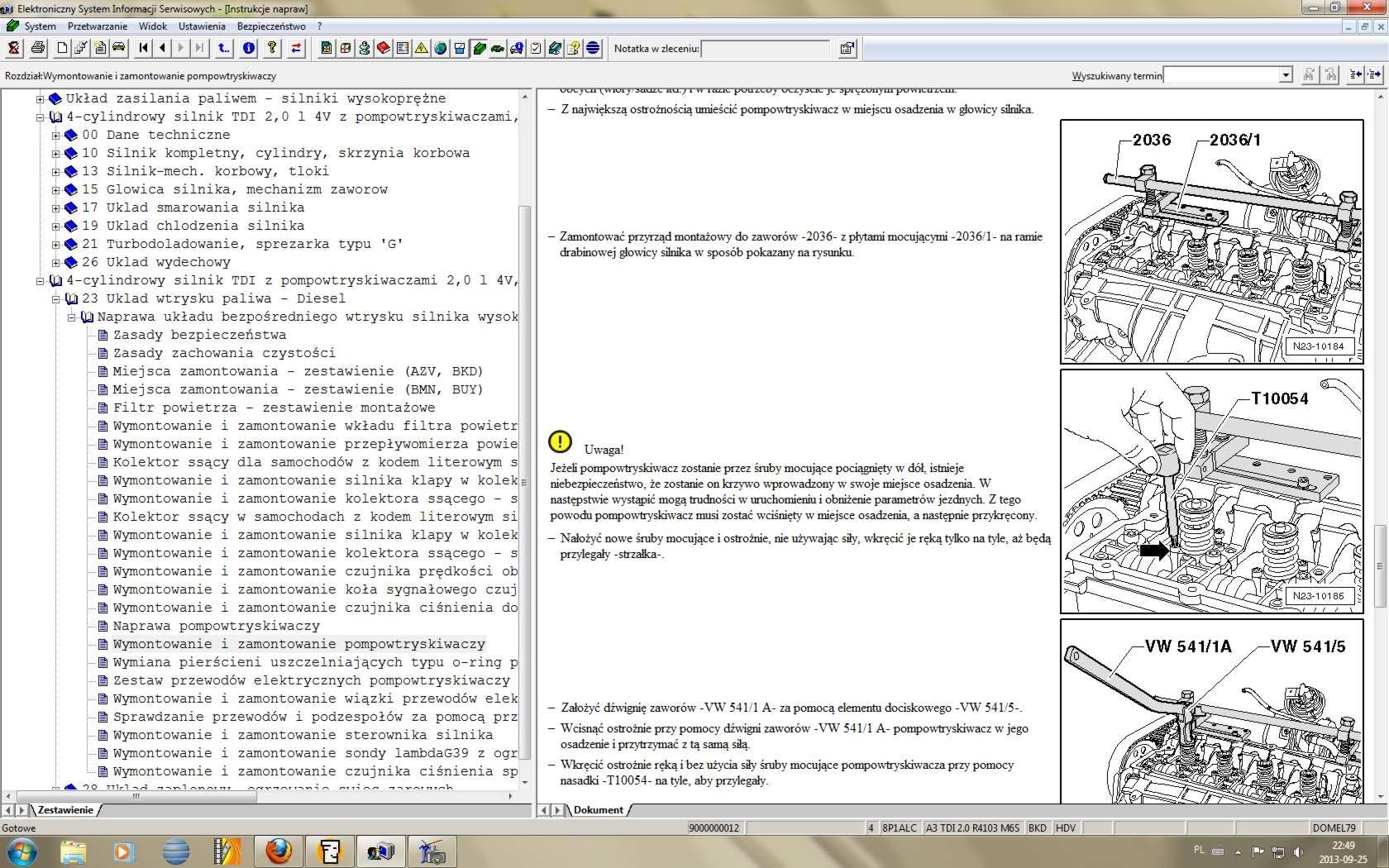Select 'Wymontowanie i zamontowanie pompowtryskiwaczy' entry
This screenshot has width=1389, height=868.
pyautogui.click(x=298, y=644)
